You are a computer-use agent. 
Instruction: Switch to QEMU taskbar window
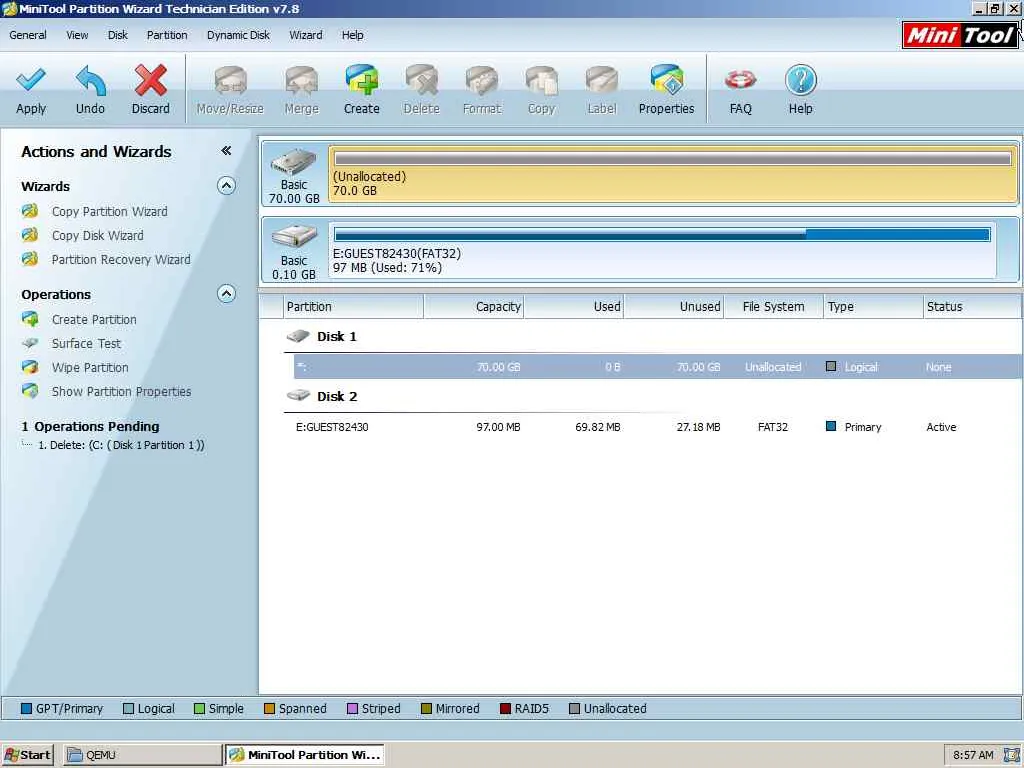142,755
